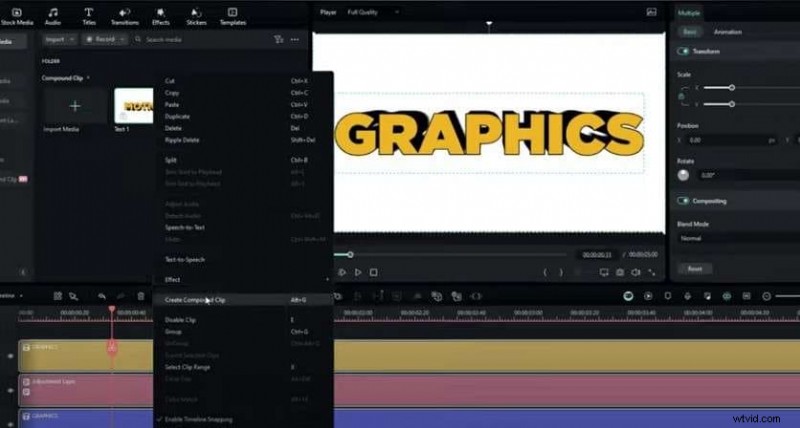Toggle the Compositing switch

pyautogui.click(x=683, y=200)
